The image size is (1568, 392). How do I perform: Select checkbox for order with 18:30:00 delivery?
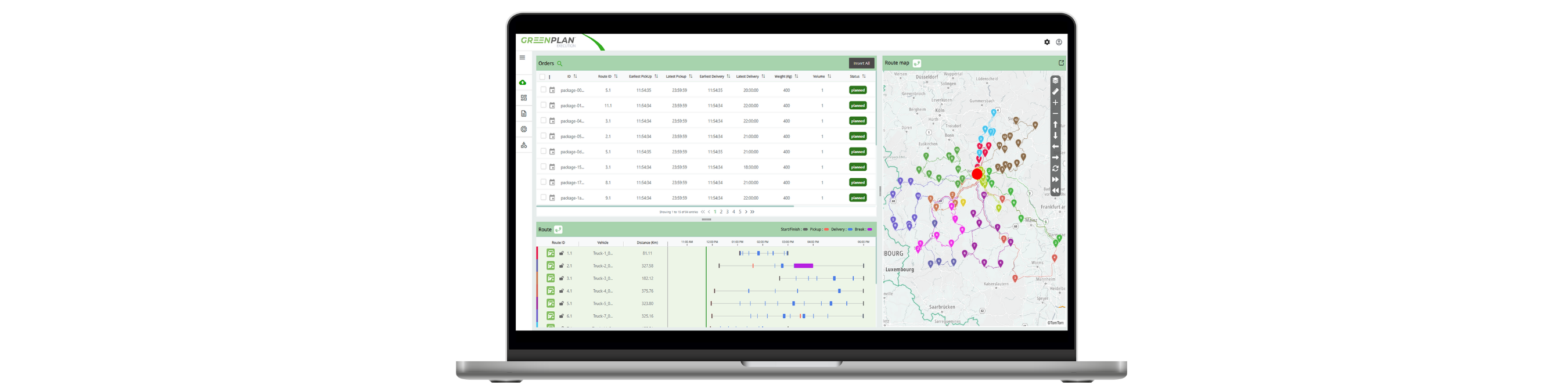click(543, 167)
